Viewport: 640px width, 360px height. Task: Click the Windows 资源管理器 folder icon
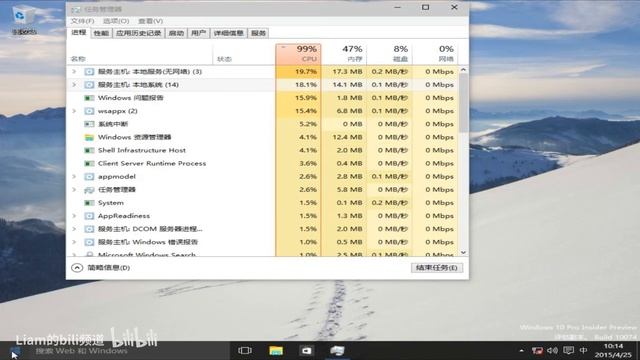pos(89,137)
